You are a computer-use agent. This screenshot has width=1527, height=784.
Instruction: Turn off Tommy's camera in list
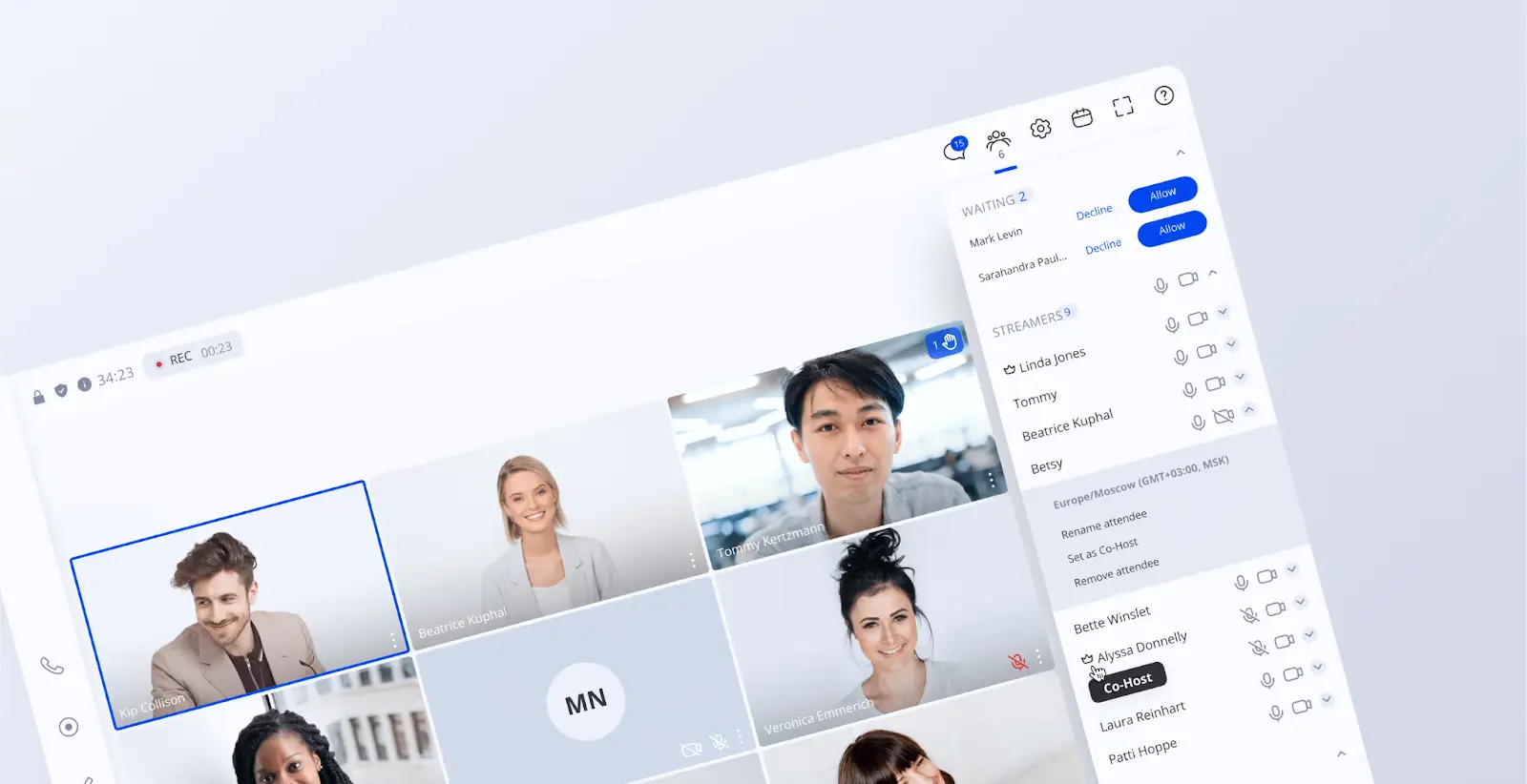(x=1207, y=350)
